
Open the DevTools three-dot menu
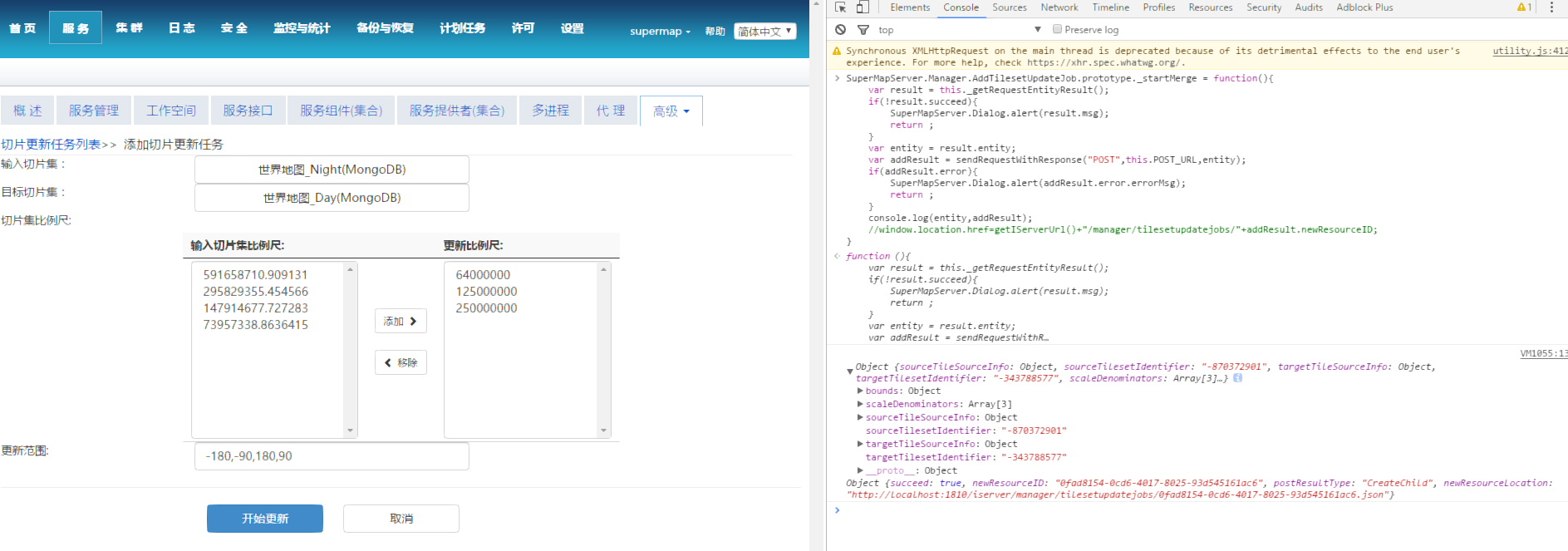pos(1551,7)
